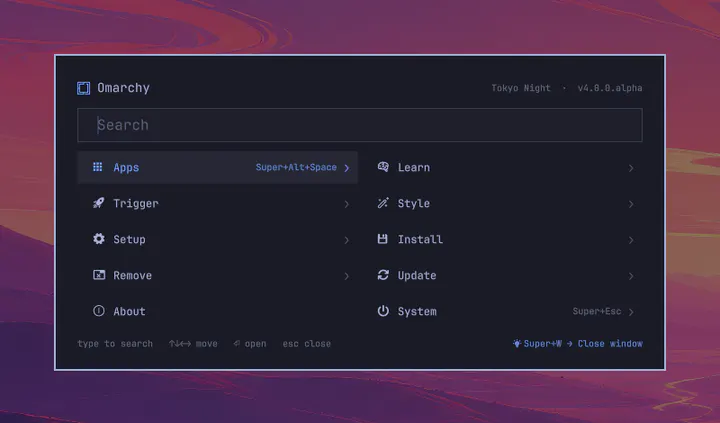Open the About menu entry

point(218,311)
